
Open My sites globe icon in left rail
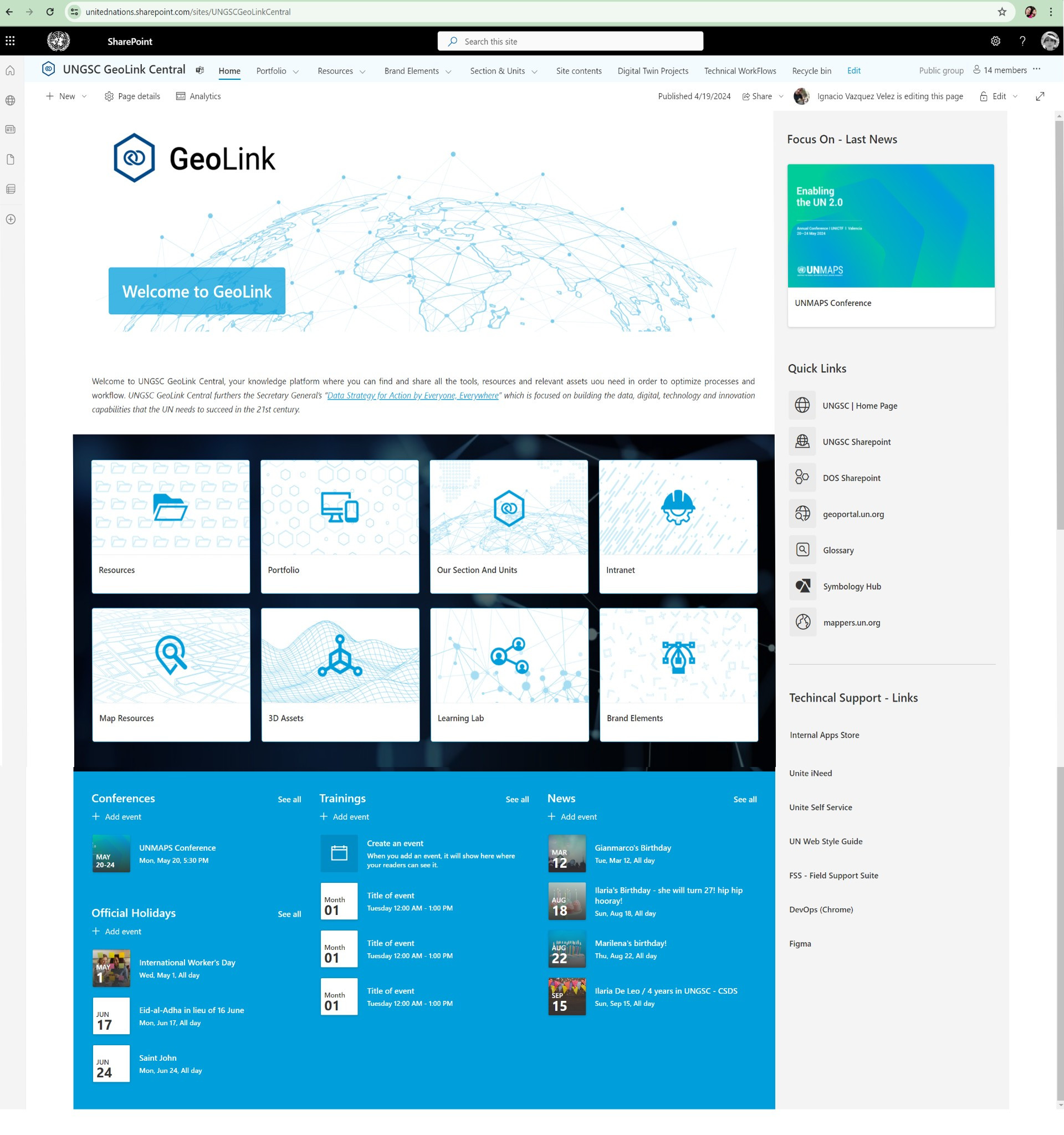pos(11,100)
